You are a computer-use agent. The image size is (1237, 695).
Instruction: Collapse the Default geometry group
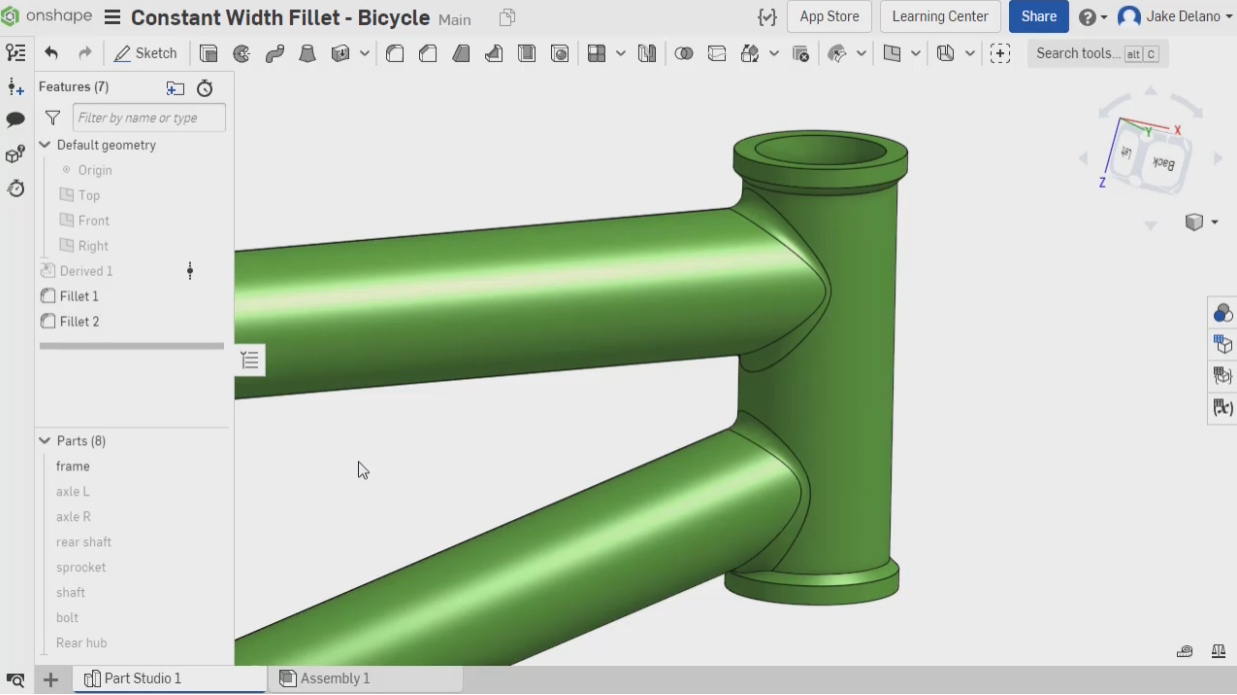[x=45, y=145]
